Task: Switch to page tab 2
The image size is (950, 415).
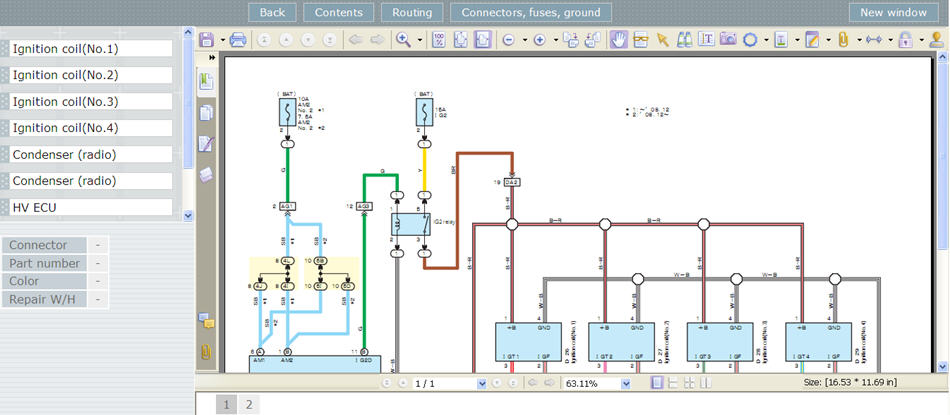Action: pos(248,405)
